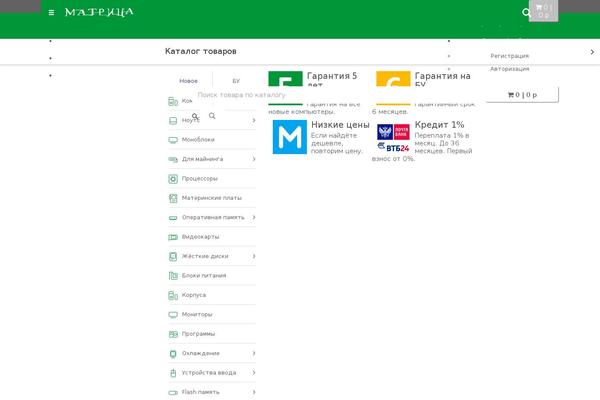Click the white search magnifier in the green header

click(x=526, y=13)
